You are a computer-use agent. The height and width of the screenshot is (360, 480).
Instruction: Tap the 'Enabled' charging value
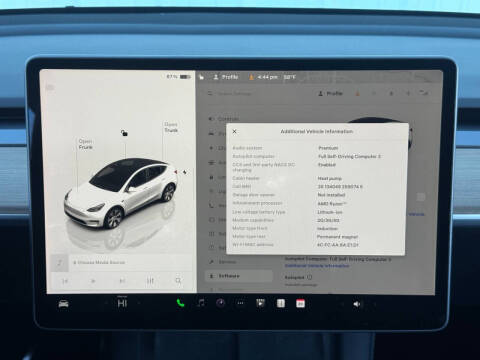point(327,165)
